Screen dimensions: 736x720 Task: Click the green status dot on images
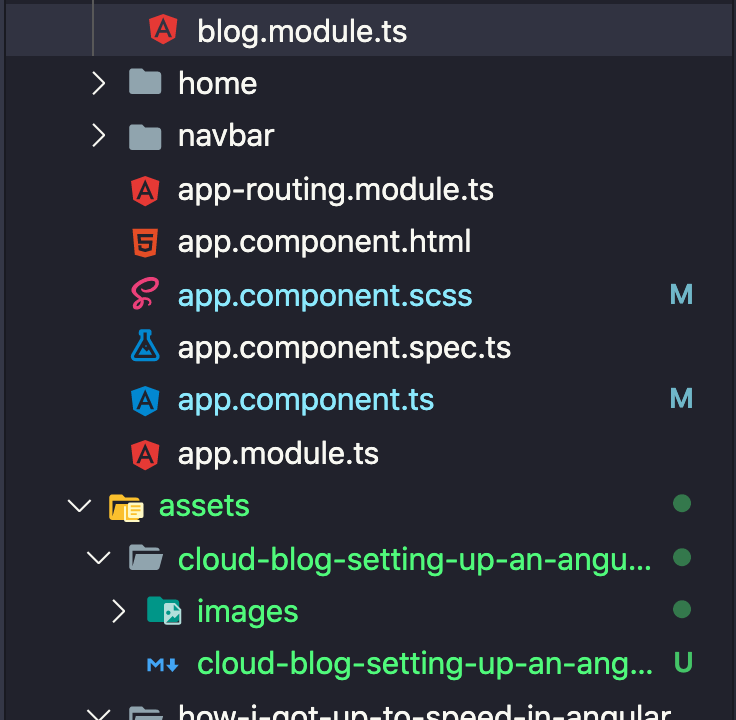click(682, 610)
